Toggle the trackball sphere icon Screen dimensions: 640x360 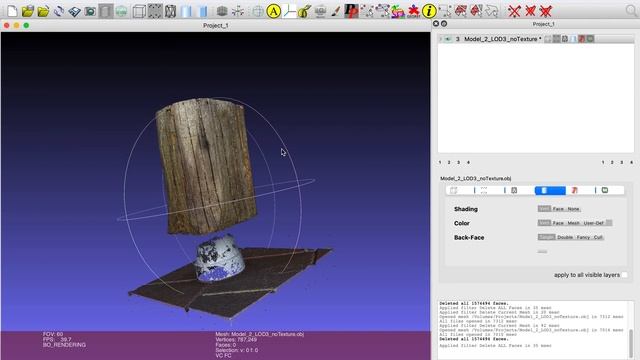257,11
